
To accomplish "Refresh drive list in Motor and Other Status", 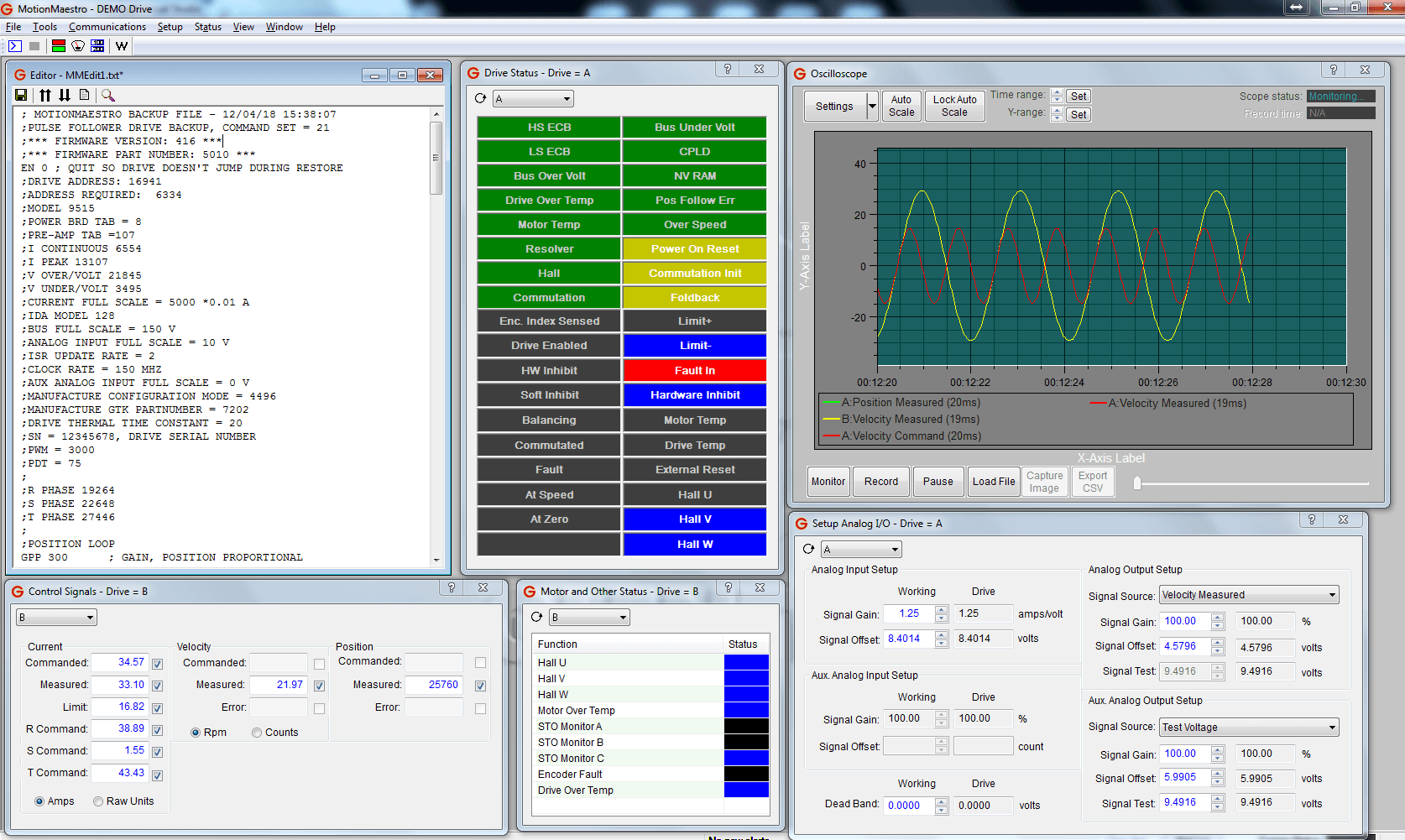I will pyautogui.click(x=537, y=617).
